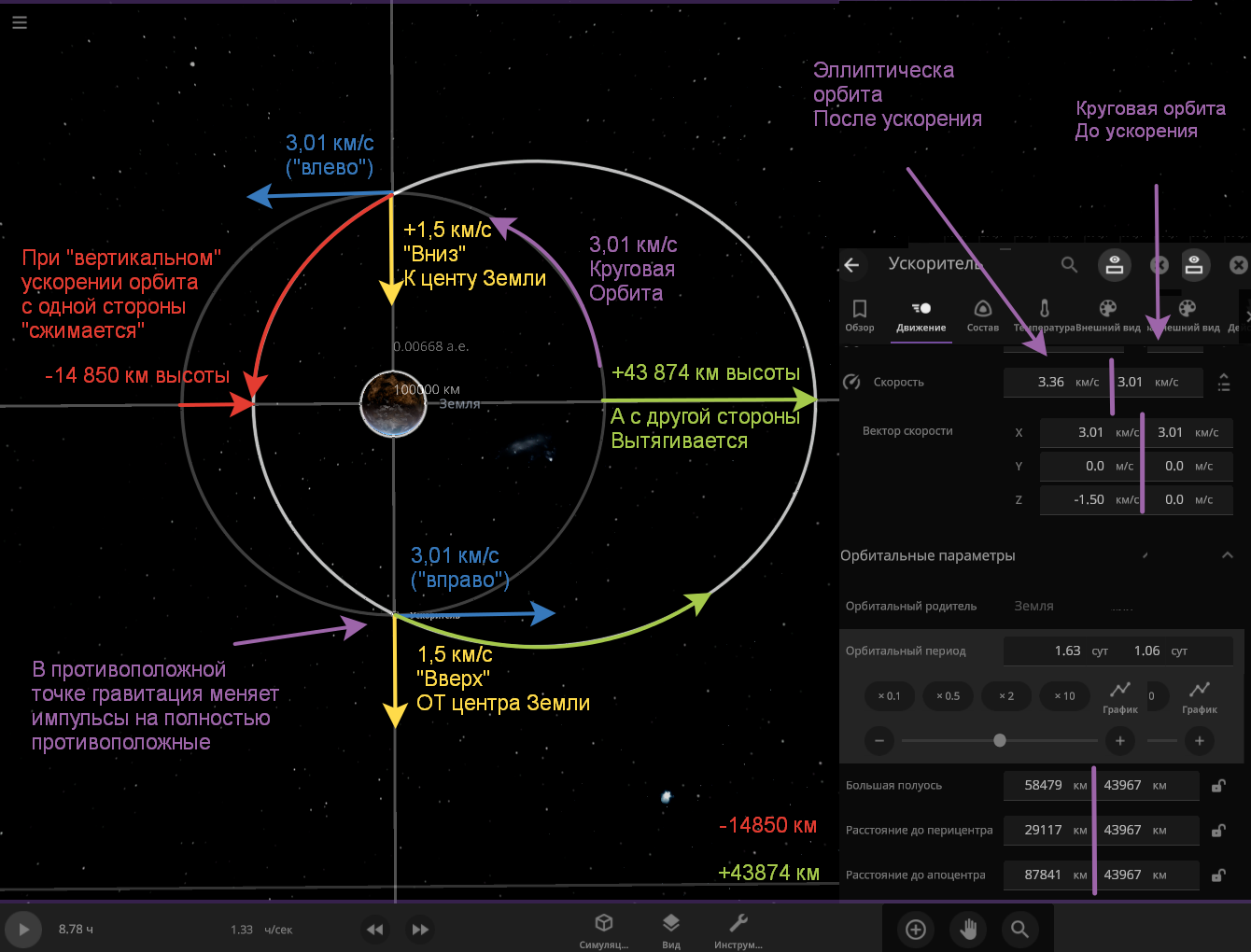Screen dimensions: 1251x952
Task: Multiply orbital period by ×2
Action: (x=1005, y=696)
